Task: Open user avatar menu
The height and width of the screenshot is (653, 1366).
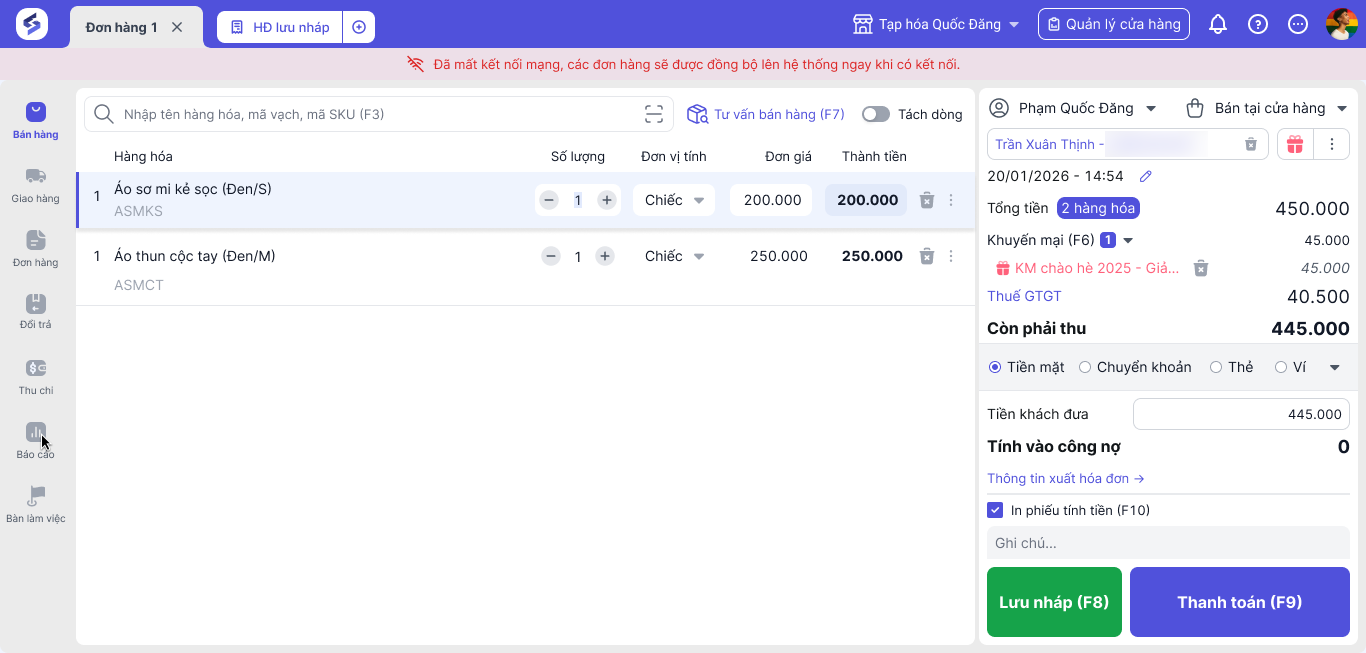Action: 1342,24
